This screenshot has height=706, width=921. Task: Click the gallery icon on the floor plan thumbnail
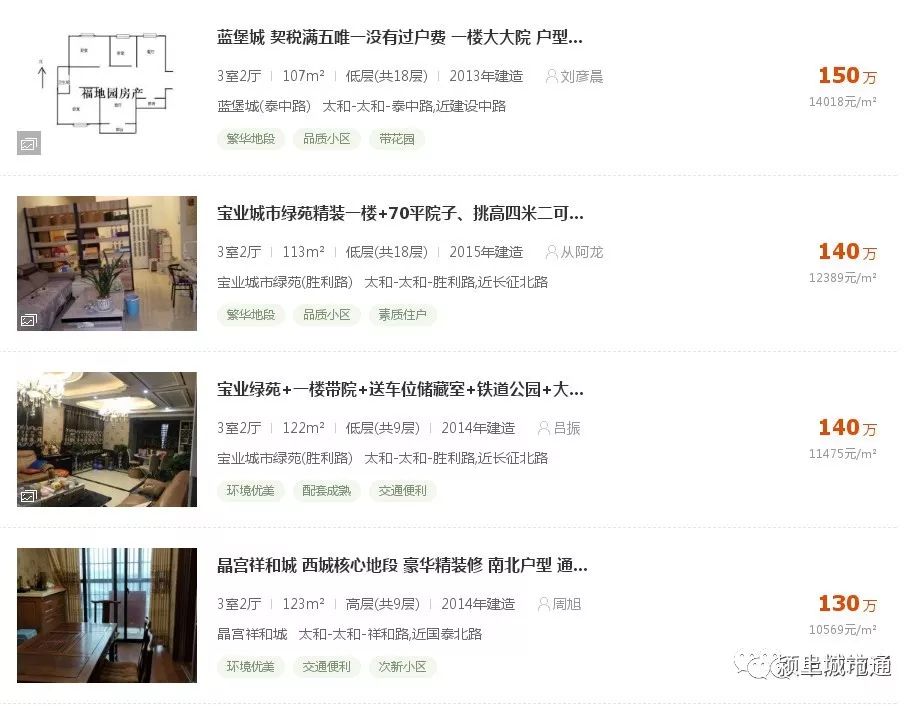point(29,143)
